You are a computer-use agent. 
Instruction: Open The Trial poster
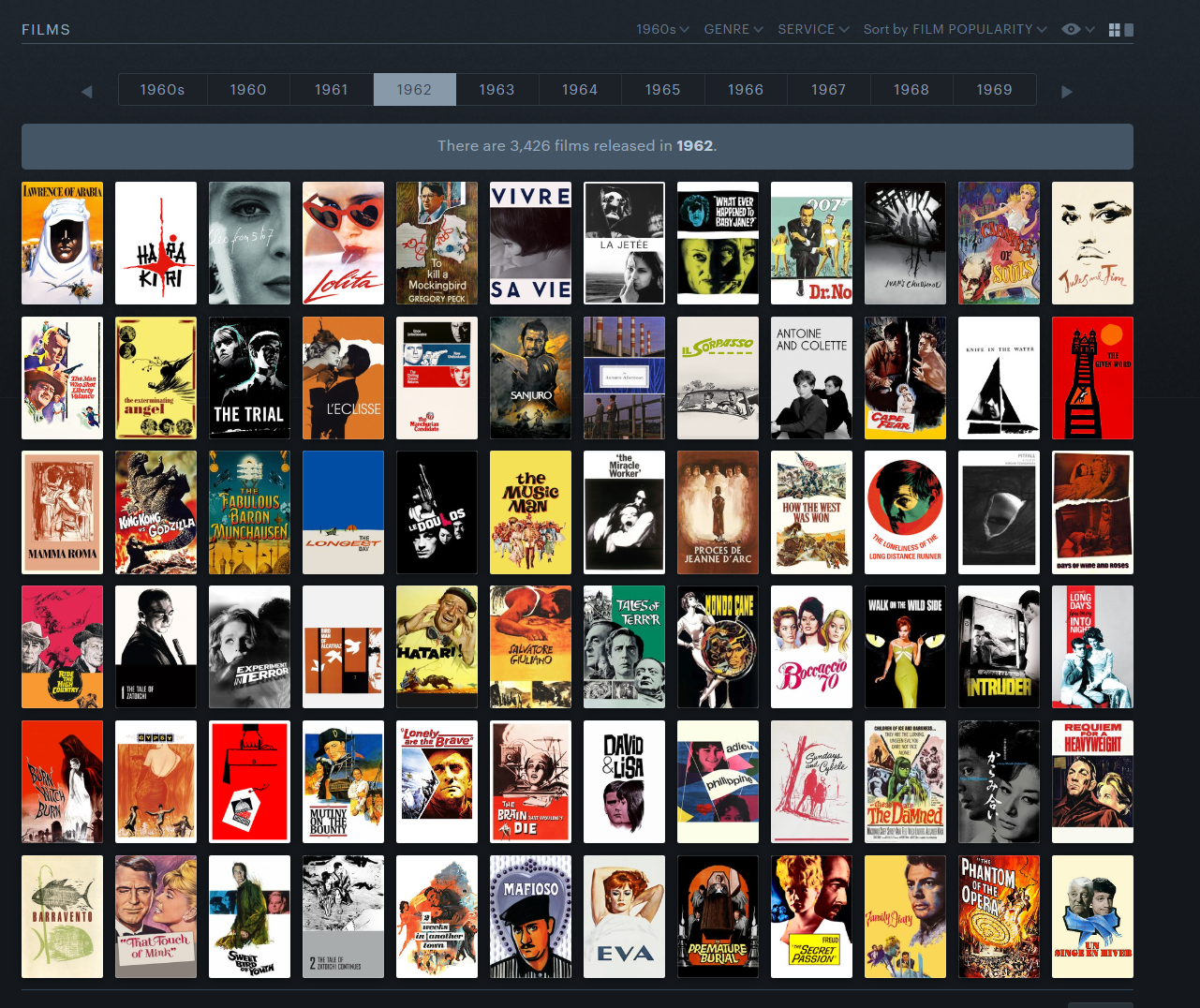click(250, 378)
